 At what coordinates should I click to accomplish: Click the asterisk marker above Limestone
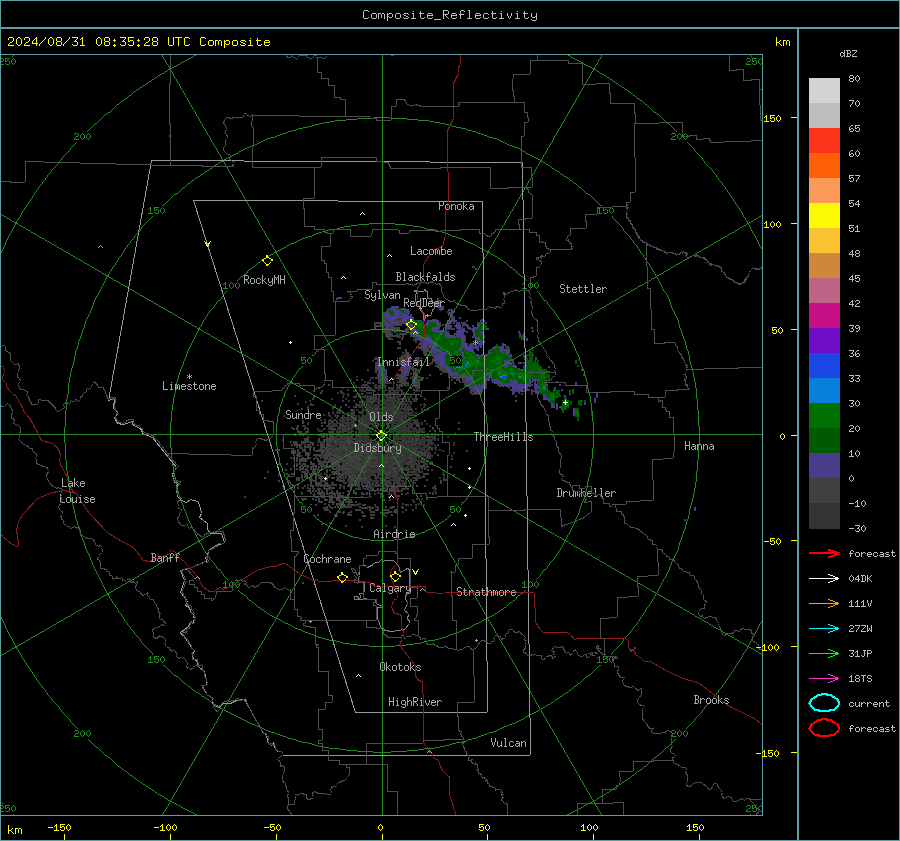click(189, 377)
